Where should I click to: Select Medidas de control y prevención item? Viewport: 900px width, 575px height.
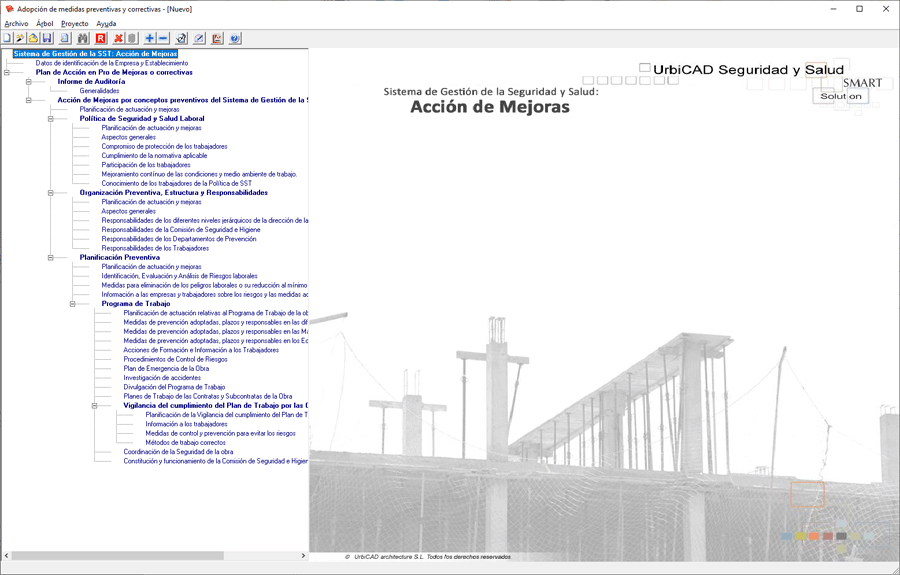[x=220, y=433]
